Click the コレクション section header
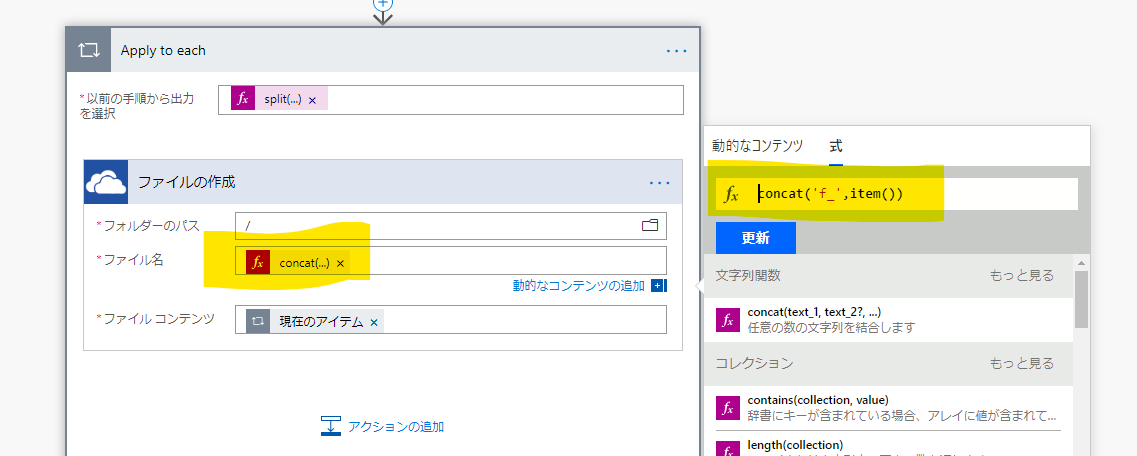Viewport: 1137px width, 456px height. [888, 363]
